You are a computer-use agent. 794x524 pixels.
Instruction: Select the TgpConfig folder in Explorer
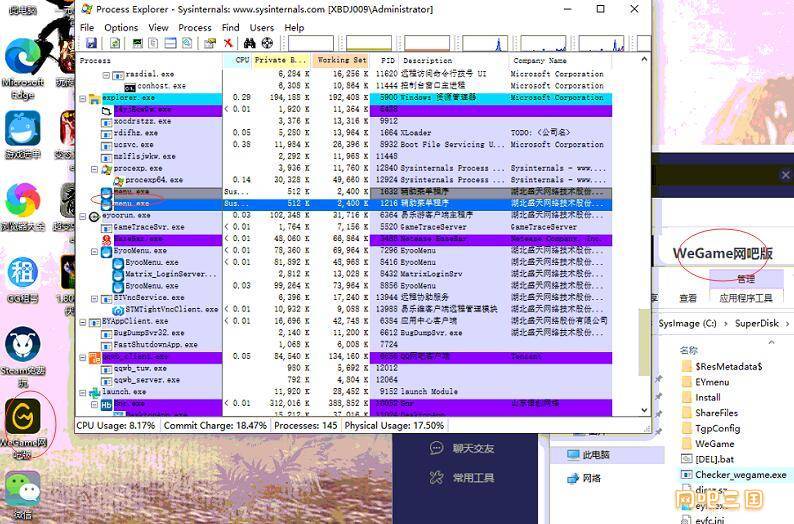pyautogui.click(x=711, y=428)
